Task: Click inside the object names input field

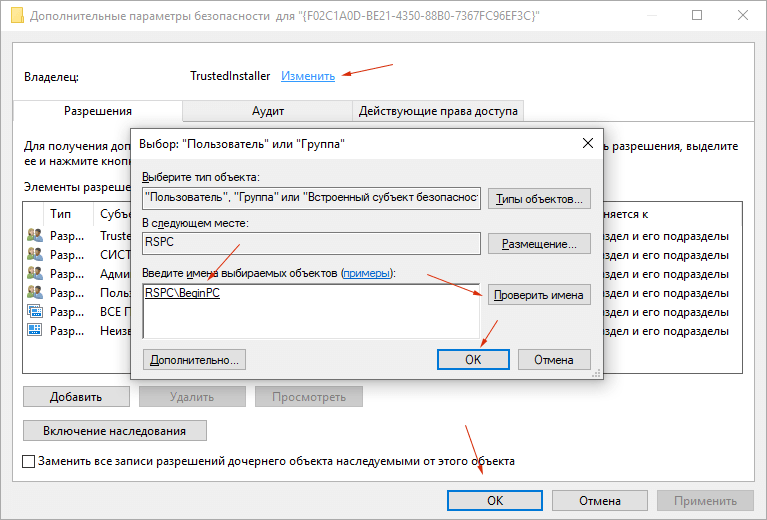Action: (311, 311)
